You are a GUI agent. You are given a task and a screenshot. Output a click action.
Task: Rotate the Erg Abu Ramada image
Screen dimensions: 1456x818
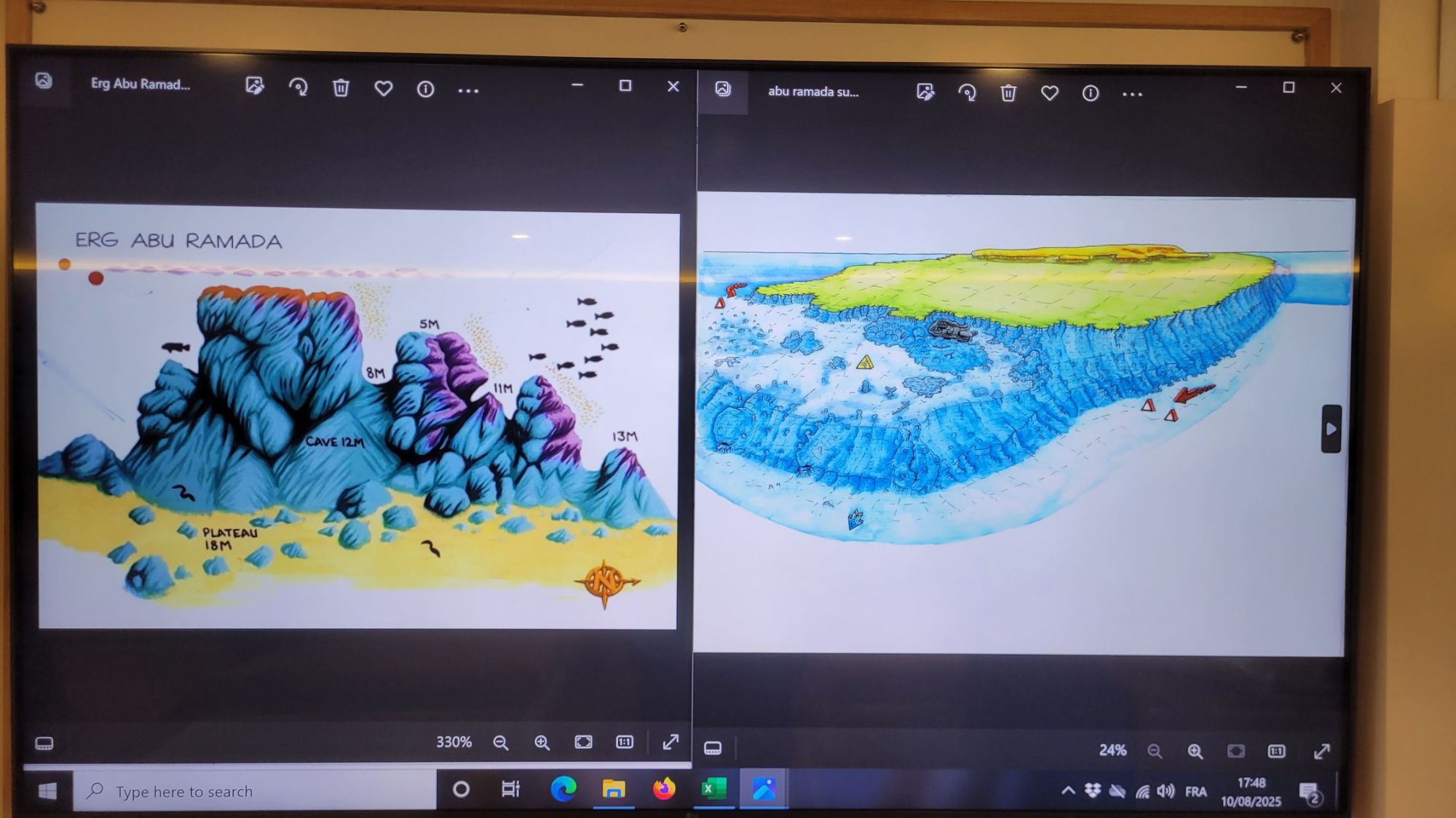pyautogui.click(x=298, y=87)
